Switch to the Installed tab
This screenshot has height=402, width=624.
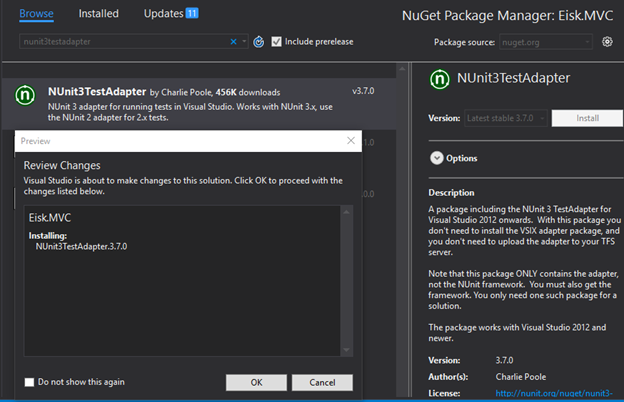tap(98, 14)
